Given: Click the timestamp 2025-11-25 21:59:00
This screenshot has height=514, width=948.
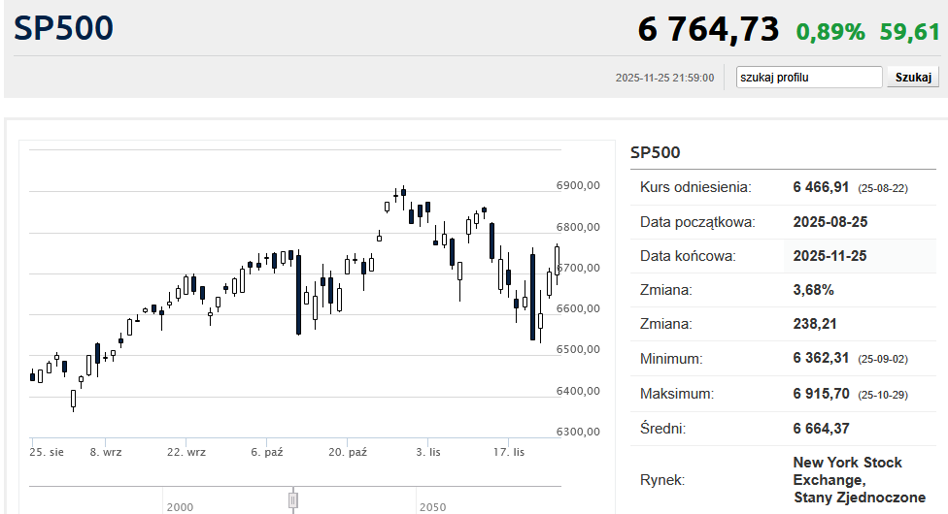Looking at the screenshot, I should click(664, 78).
